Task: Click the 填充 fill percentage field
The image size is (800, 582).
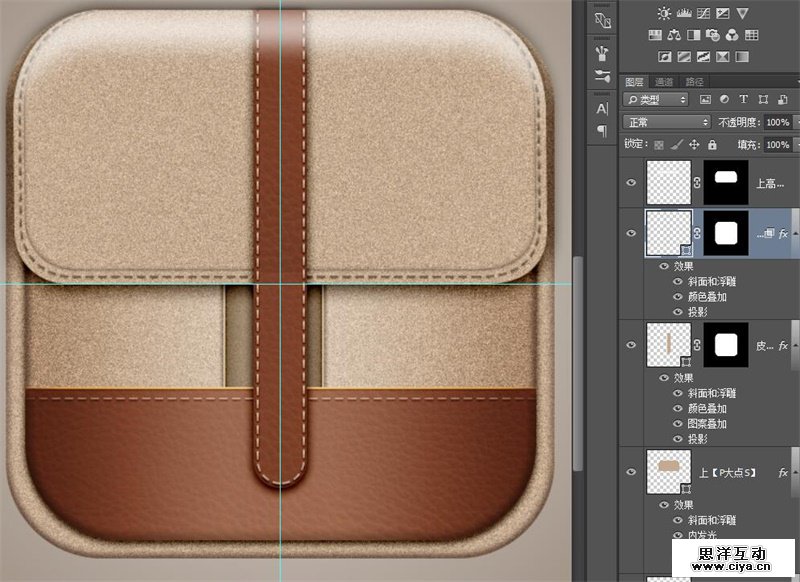Action: pyautogui.click(x=777, y=145)
